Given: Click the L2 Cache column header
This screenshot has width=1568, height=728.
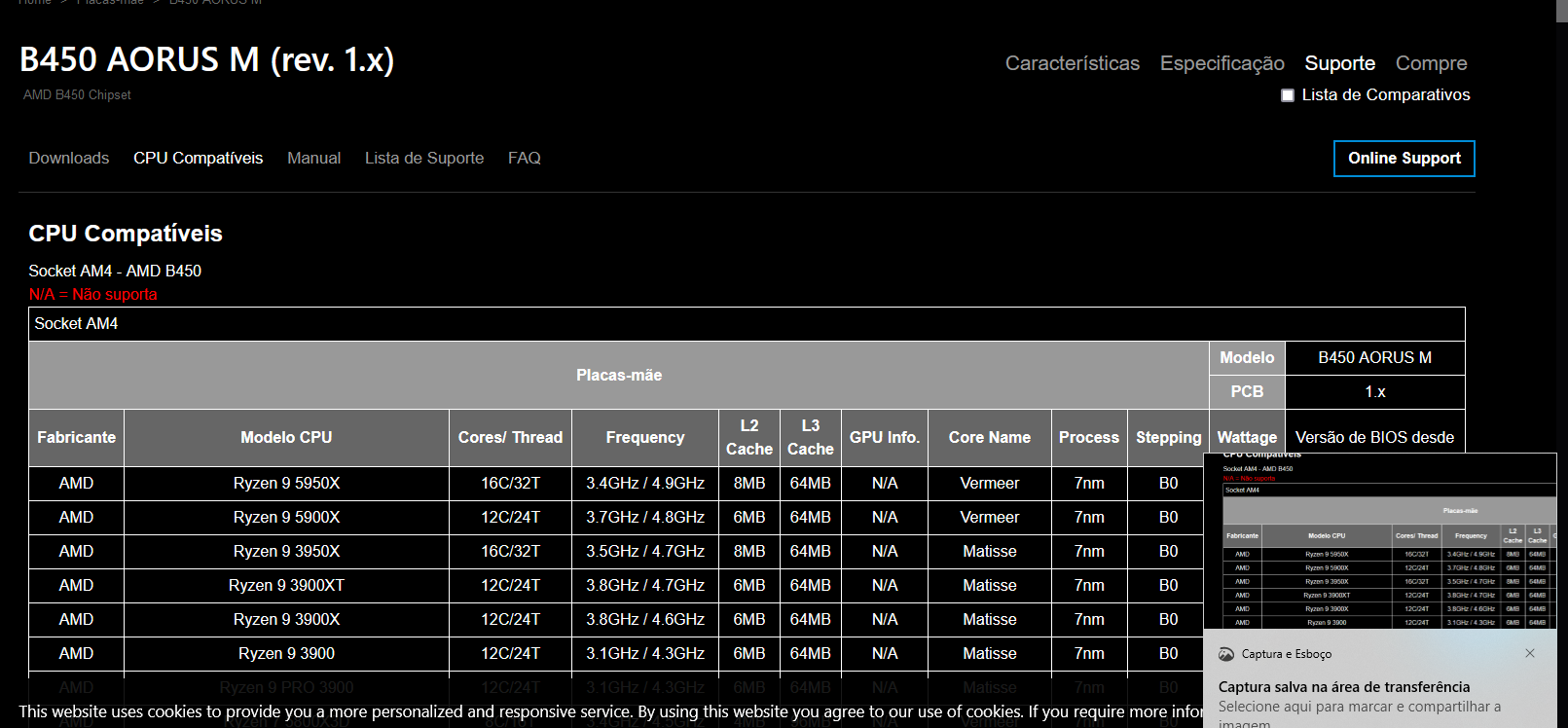Looking at the screenshot, I should click(x=749, y=438).
